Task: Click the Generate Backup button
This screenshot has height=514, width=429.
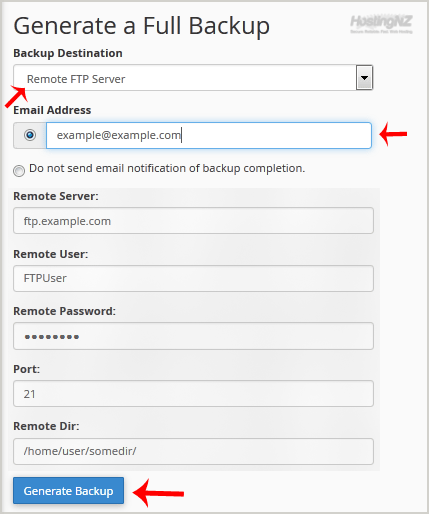Action: pyautogui.click(x=68, y=491)
